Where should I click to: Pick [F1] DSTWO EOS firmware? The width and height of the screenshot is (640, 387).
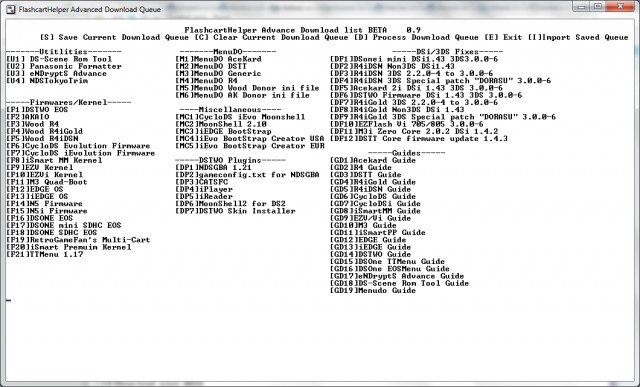pos(37,110)
